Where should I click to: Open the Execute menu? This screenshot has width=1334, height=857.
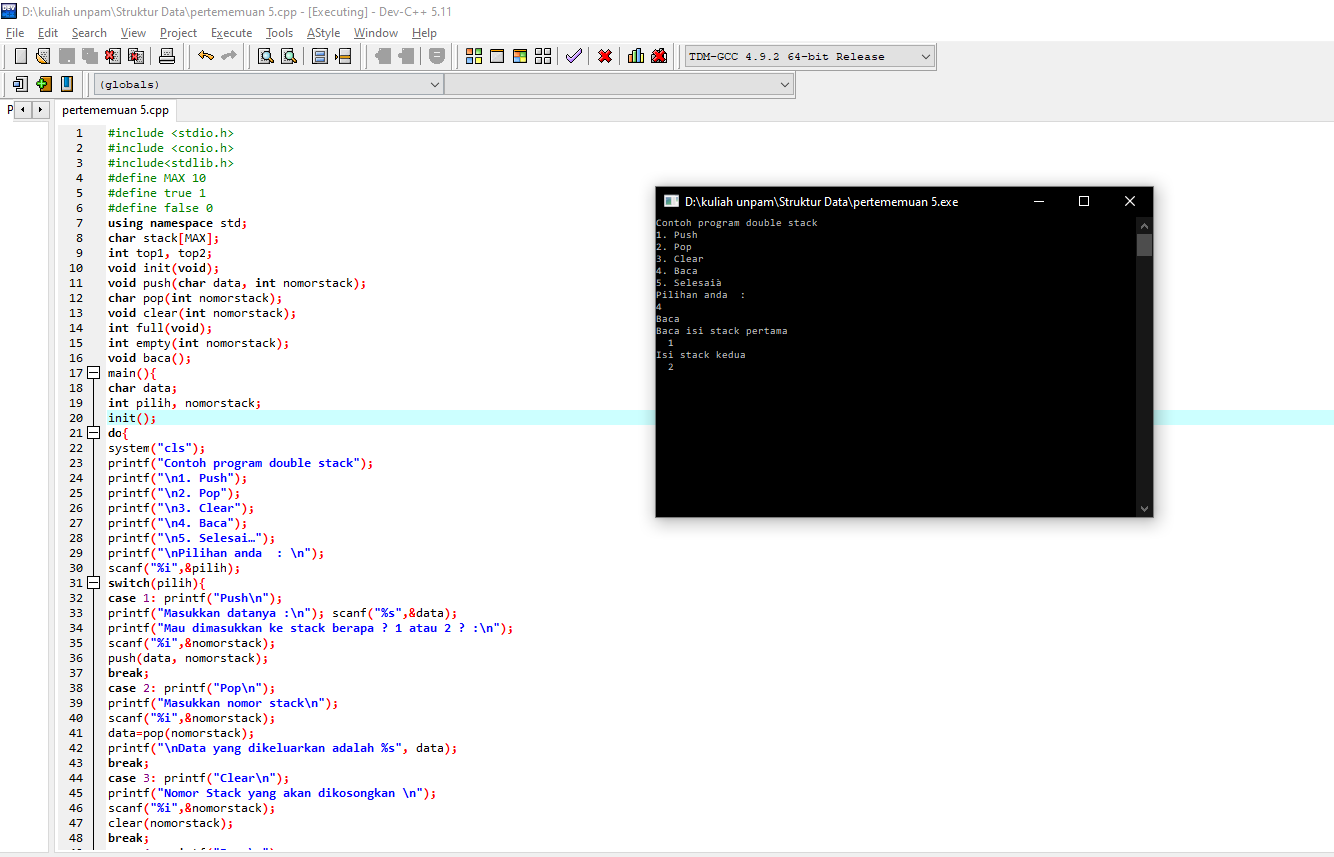(x=231, y=33)
